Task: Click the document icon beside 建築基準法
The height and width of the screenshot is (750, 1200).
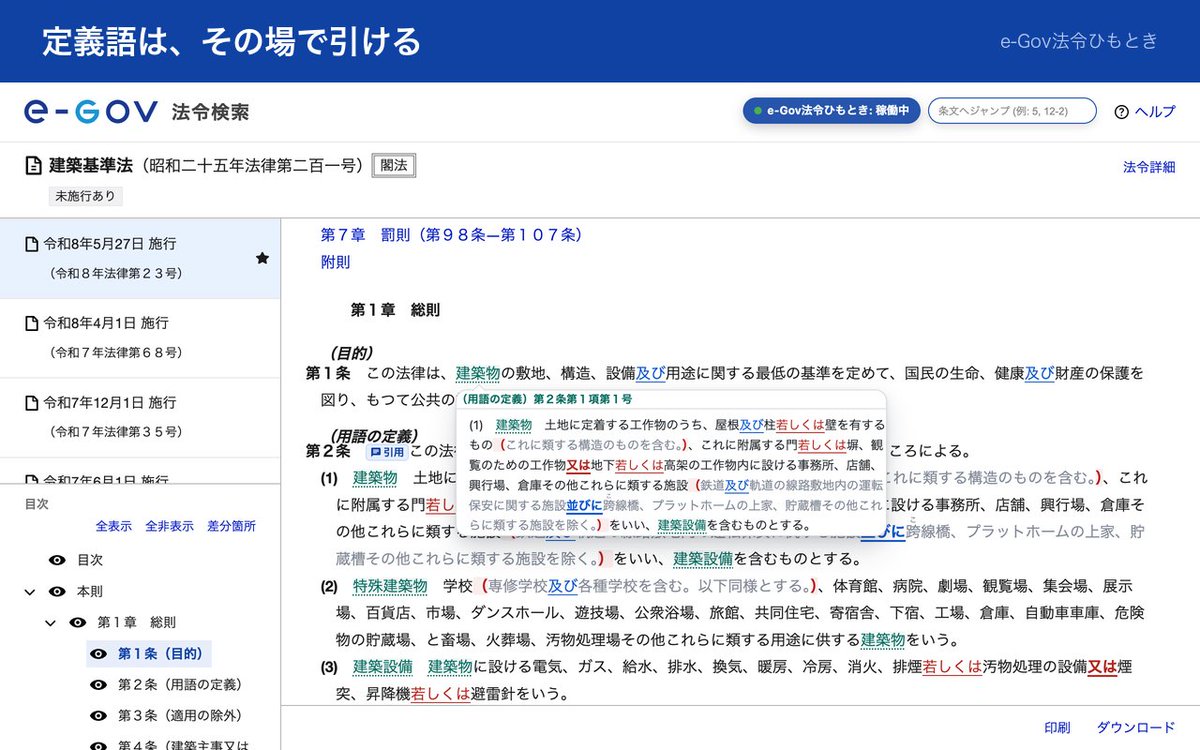Action: [x=34, y=166]
